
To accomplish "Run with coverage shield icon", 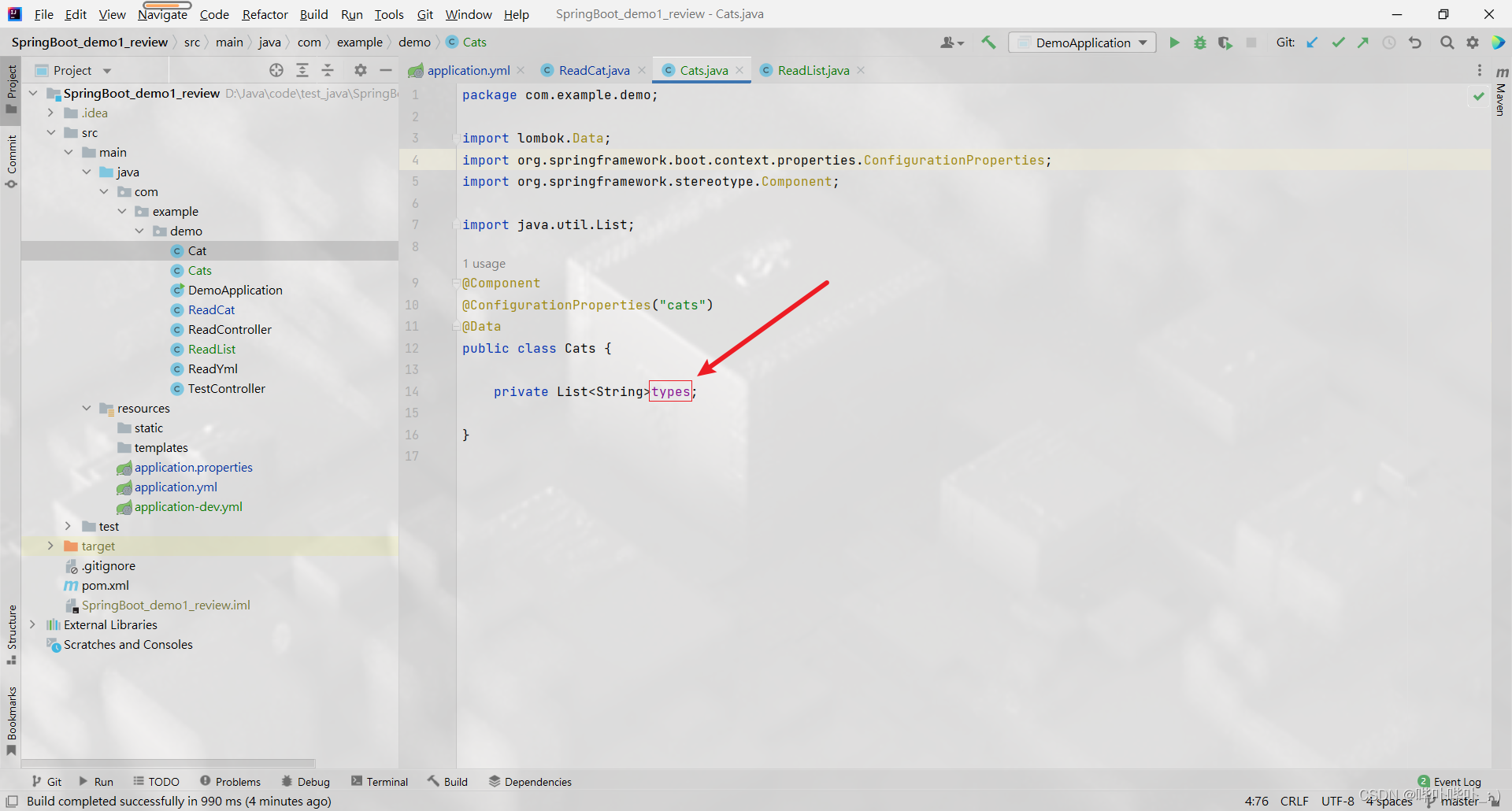I will click(1225, 43).
